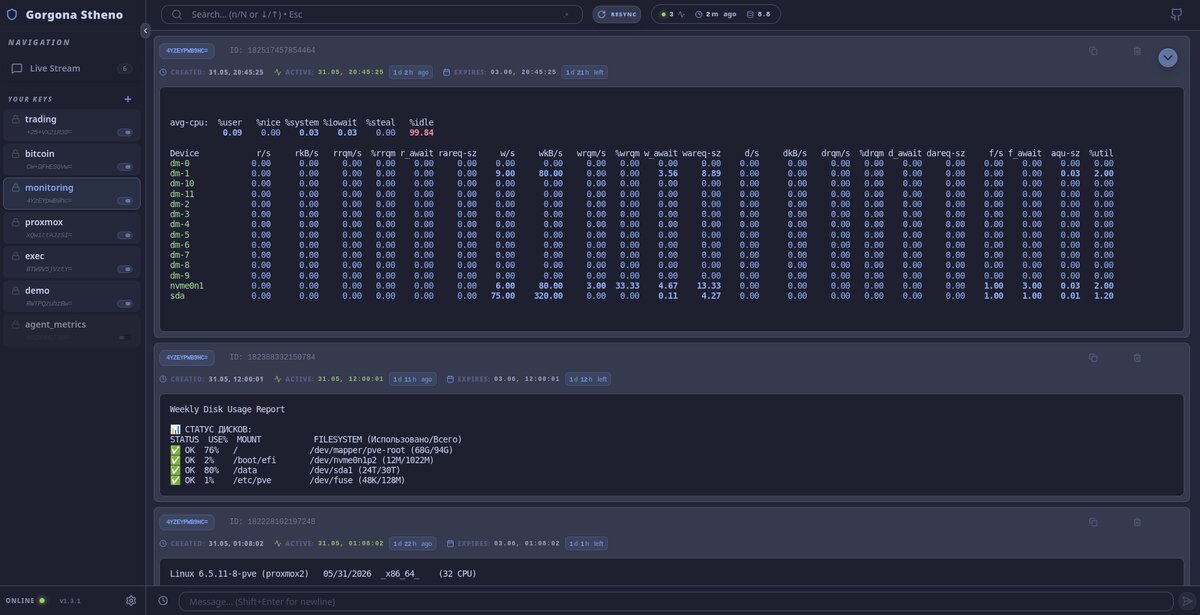Click the lock icon next to demo
1200x615 pixels.
[x=16, y=290]
